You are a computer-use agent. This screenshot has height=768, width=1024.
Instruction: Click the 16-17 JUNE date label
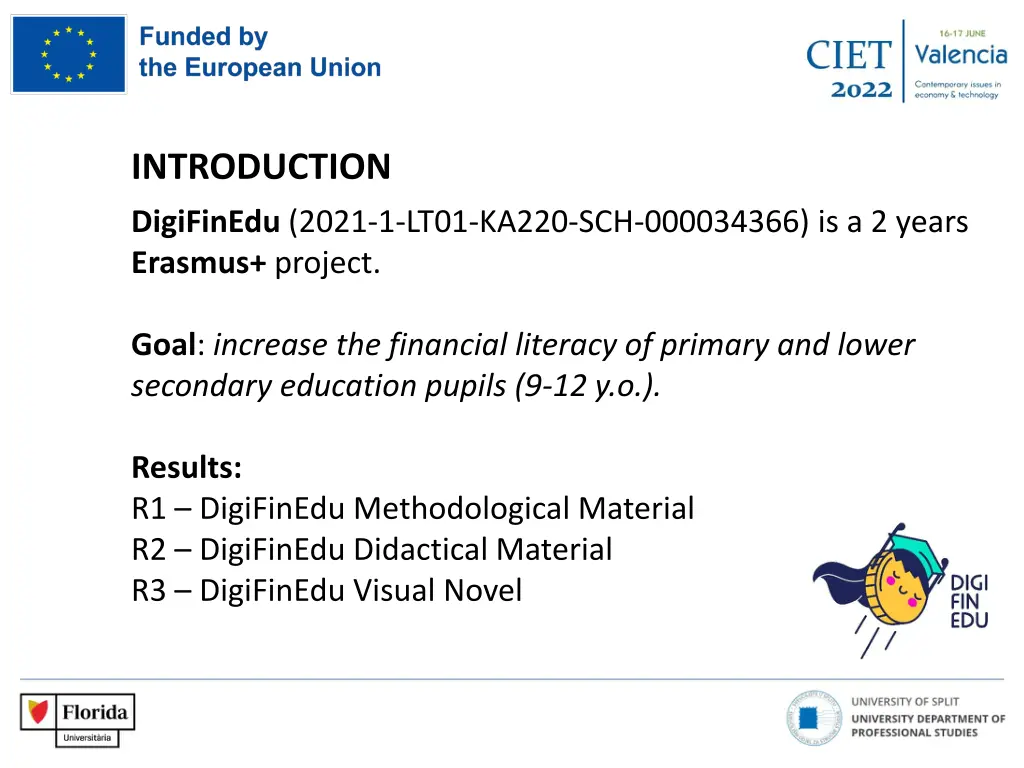963,33
